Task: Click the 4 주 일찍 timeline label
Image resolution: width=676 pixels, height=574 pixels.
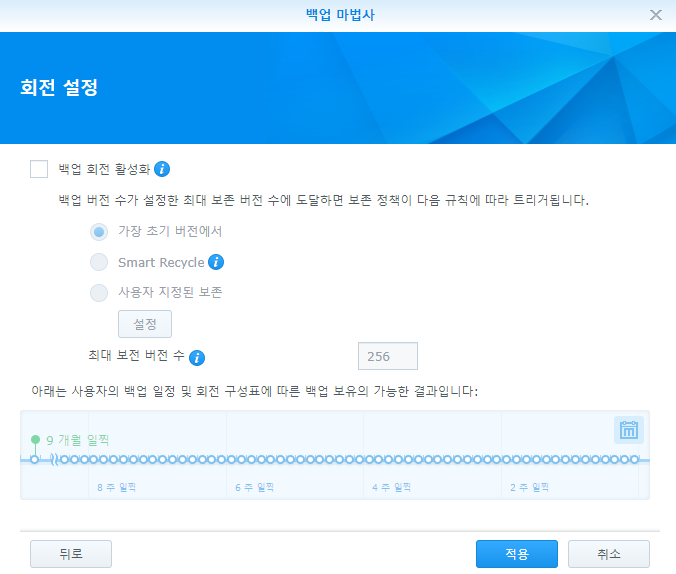Action: coord(391,487)
